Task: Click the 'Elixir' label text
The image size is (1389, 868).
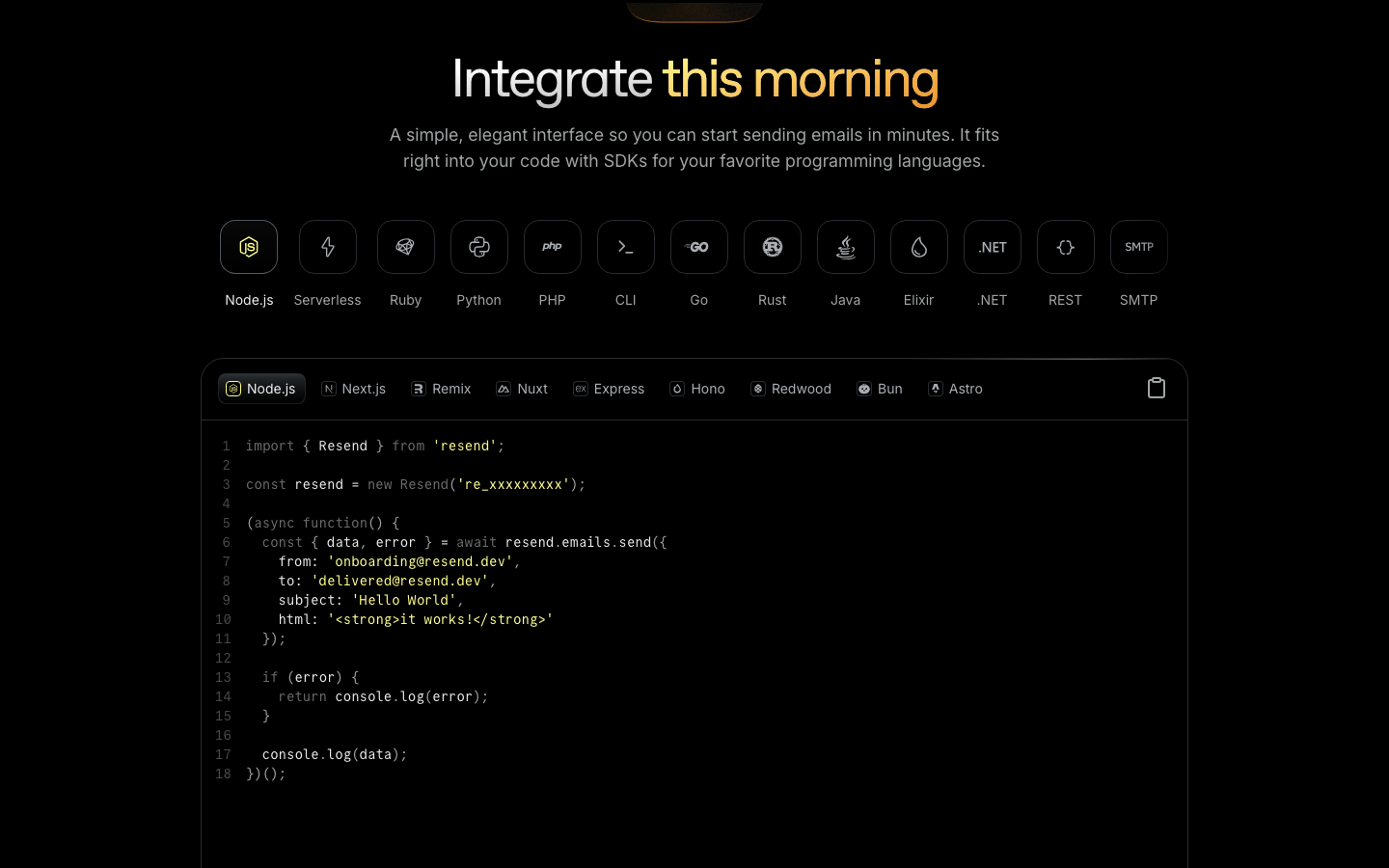Action: (919, 300)
